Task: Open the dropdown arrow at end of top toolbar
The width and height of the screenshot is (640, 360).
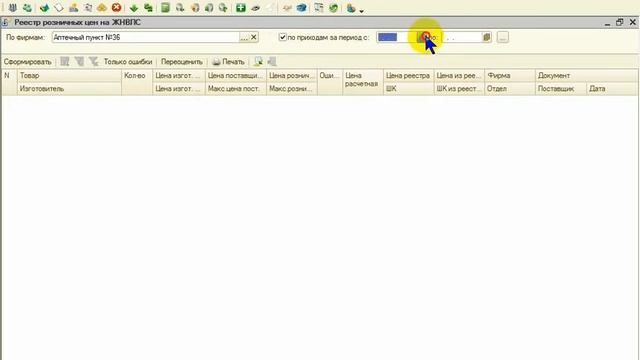Action: click(x=361, y=11)
